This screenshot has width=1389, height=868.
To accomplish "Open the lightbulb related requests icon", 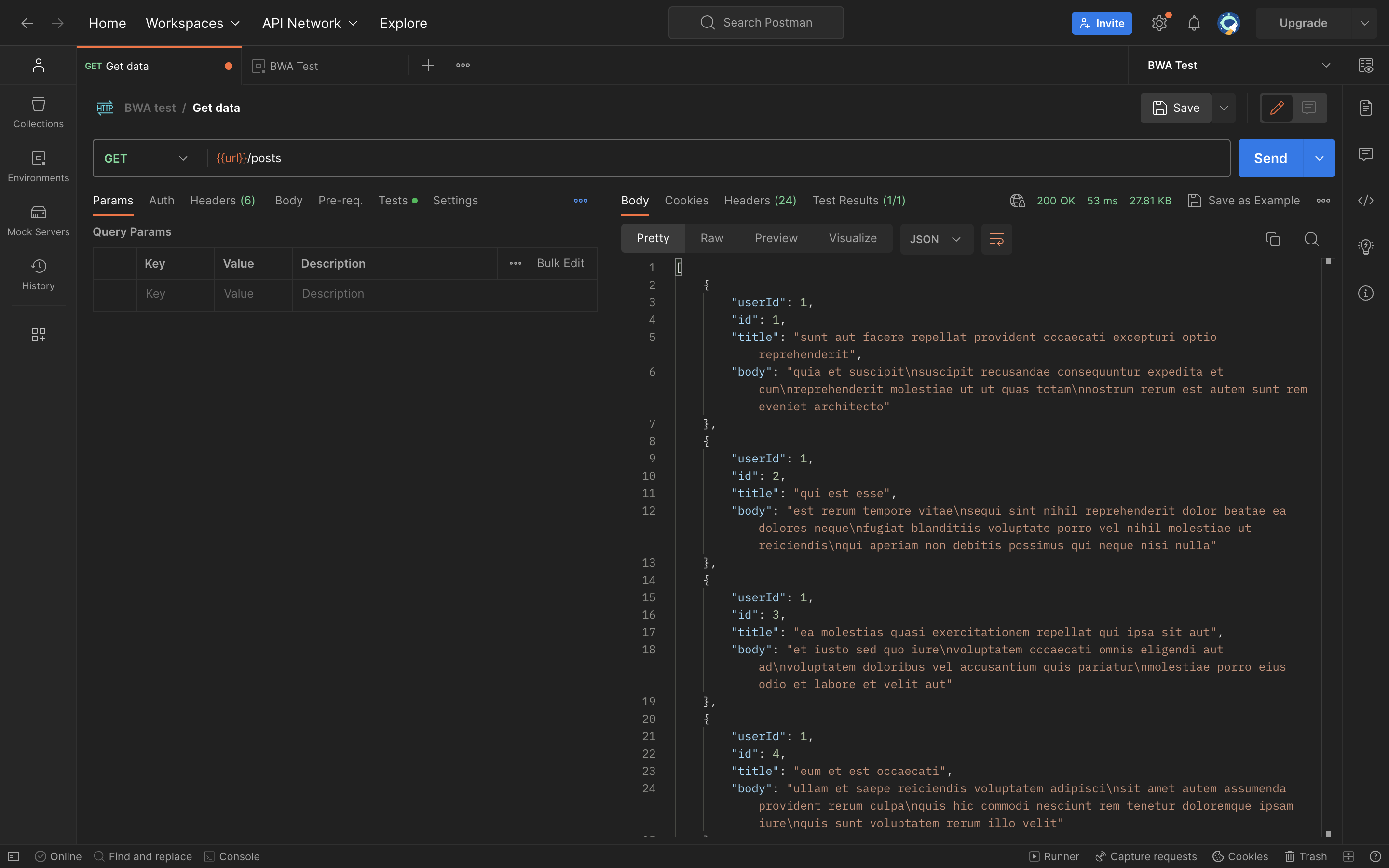I will click(1365, 247).
